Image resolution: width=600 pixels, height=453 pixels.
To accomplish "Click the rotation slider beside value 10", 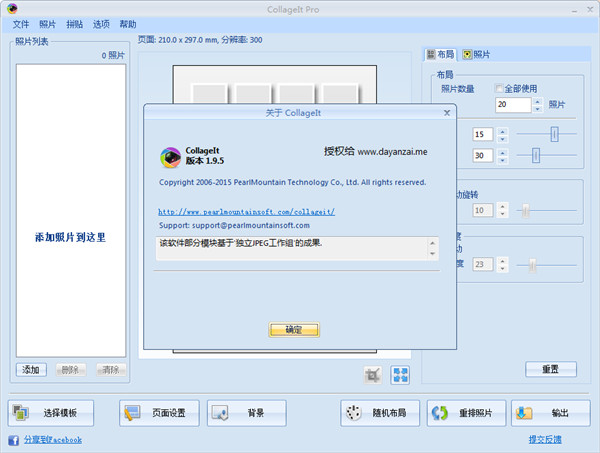I will pos(526,210).
